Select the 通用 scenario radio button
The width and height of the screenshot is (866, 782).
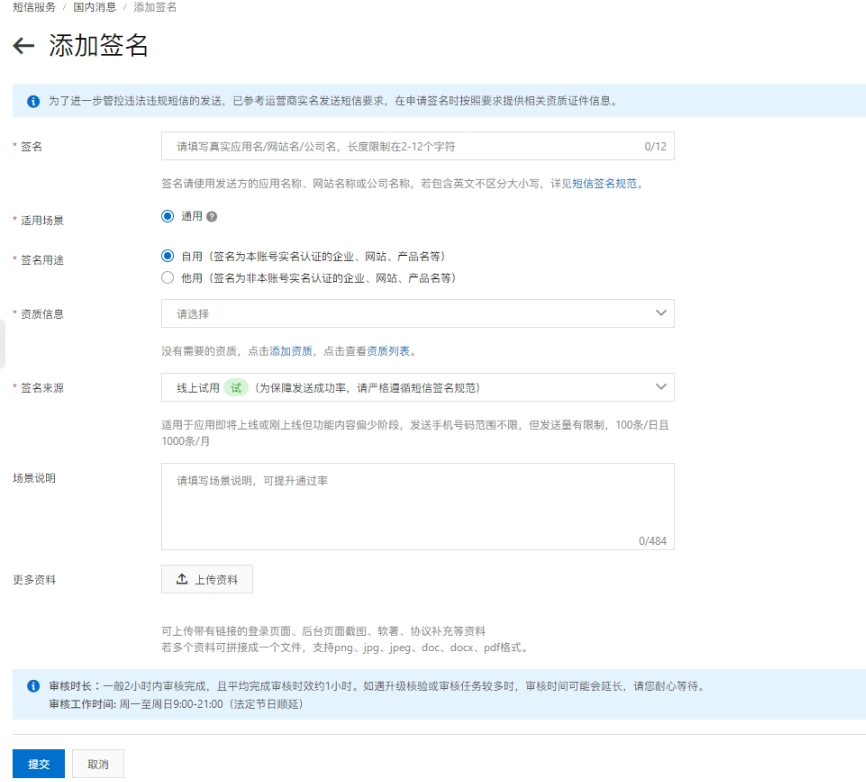(x=167, y=216)
